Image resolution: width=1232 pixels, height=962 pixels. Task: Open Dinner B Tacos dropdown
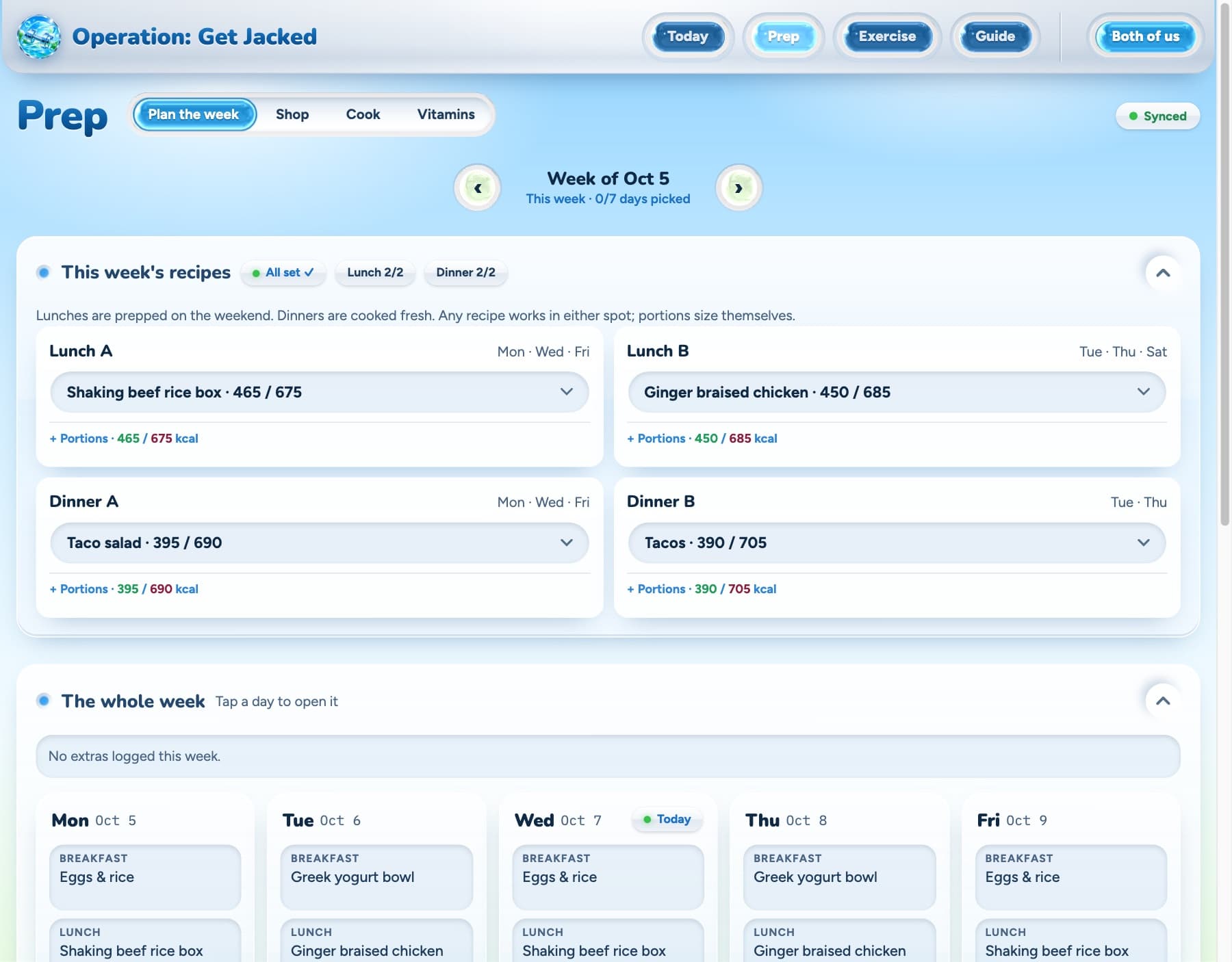click(897, 543)
